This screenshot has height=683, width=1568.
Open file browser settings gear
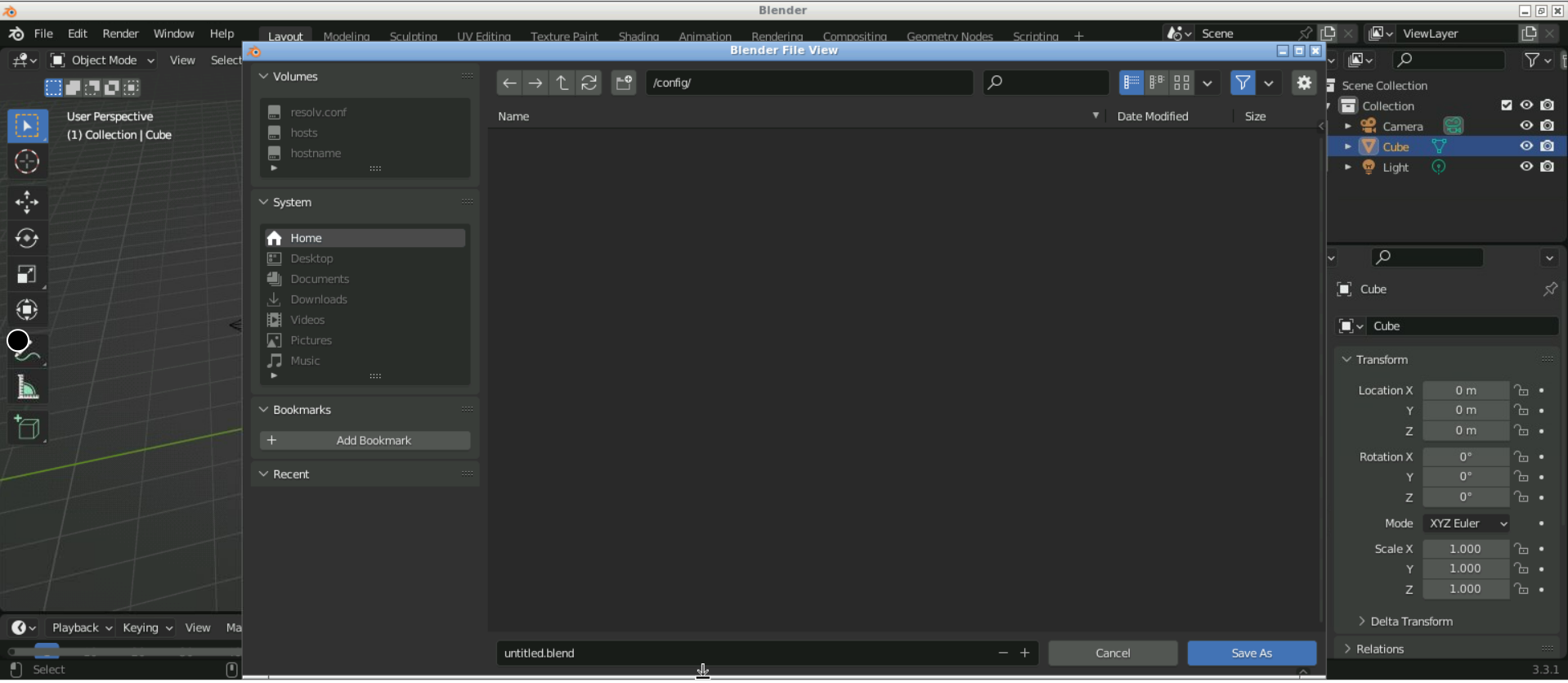point(1303,83)
